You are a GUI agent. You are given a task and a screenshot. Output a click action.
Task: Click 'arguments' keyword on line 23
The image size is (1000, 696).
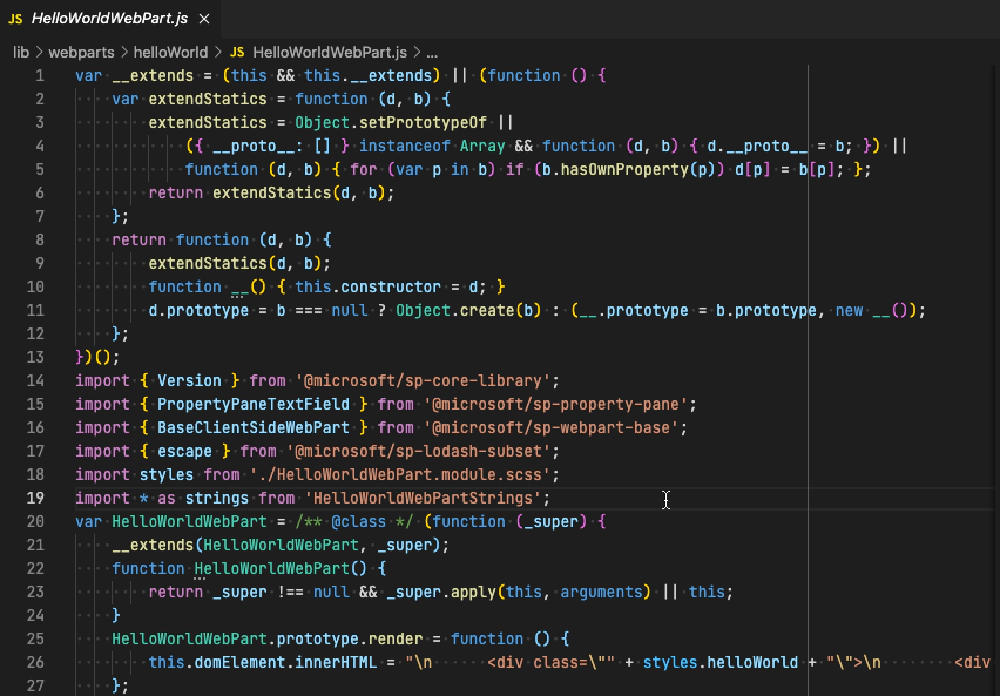click(x=601, y=592)
